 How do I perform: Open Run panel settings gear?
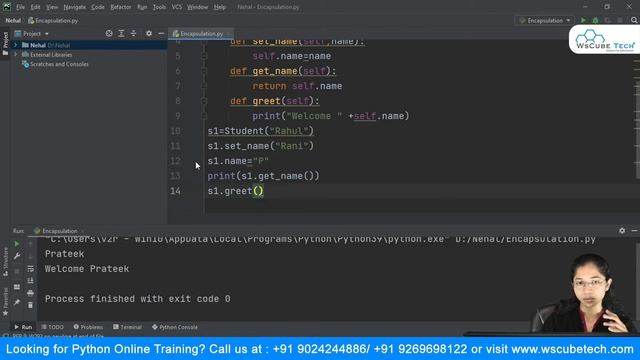pos(622,231)
